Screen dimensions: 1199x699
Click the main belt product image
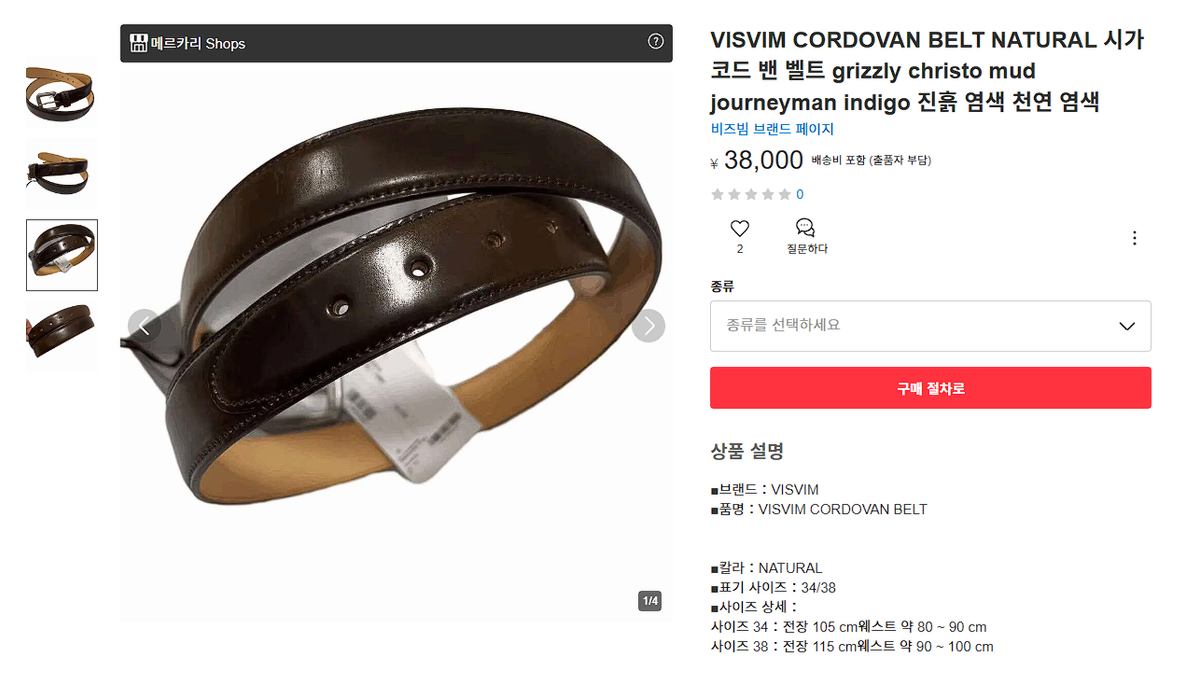click(396, 340)
